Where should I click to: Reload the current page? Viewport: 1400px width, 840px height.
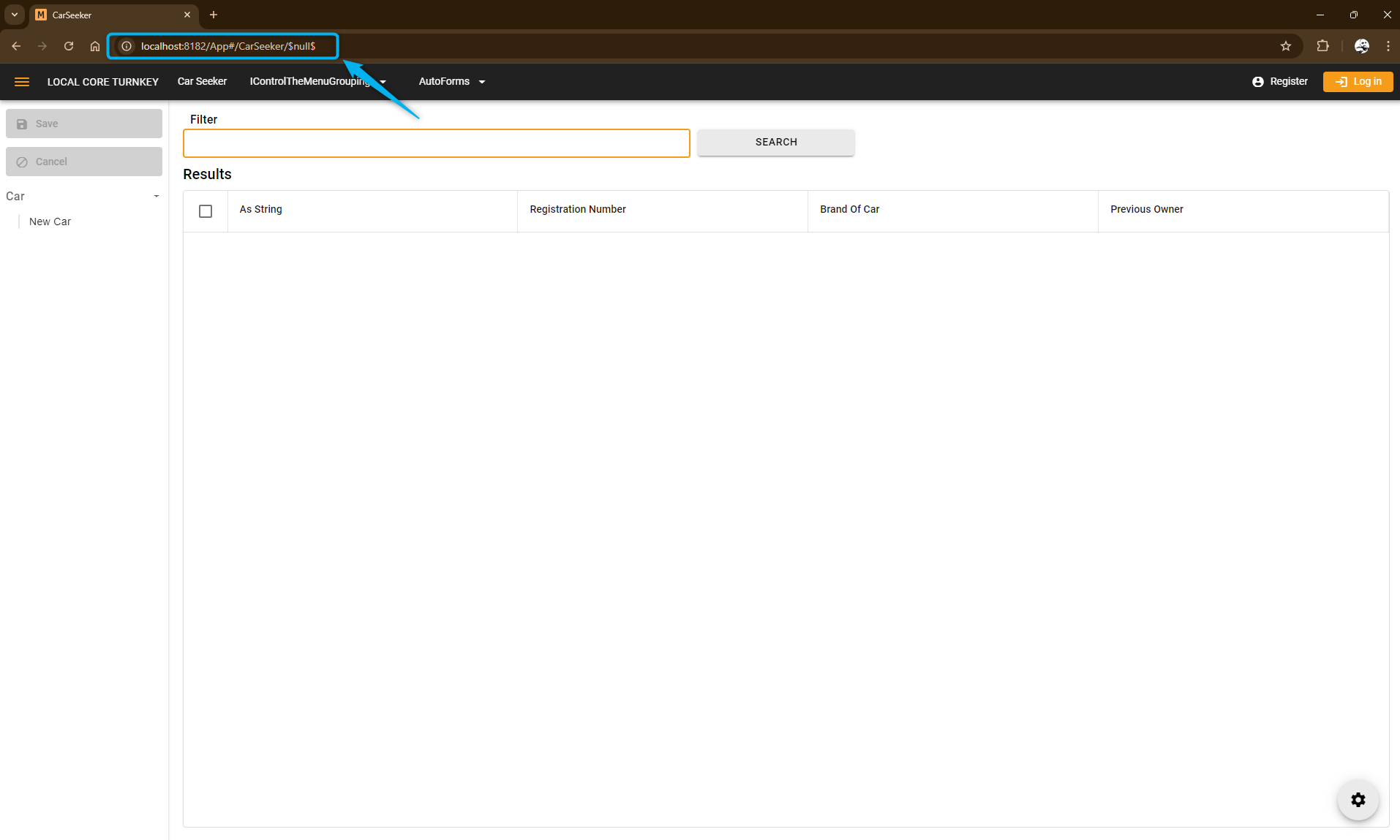pyautogui.click(x=69, y=46)
